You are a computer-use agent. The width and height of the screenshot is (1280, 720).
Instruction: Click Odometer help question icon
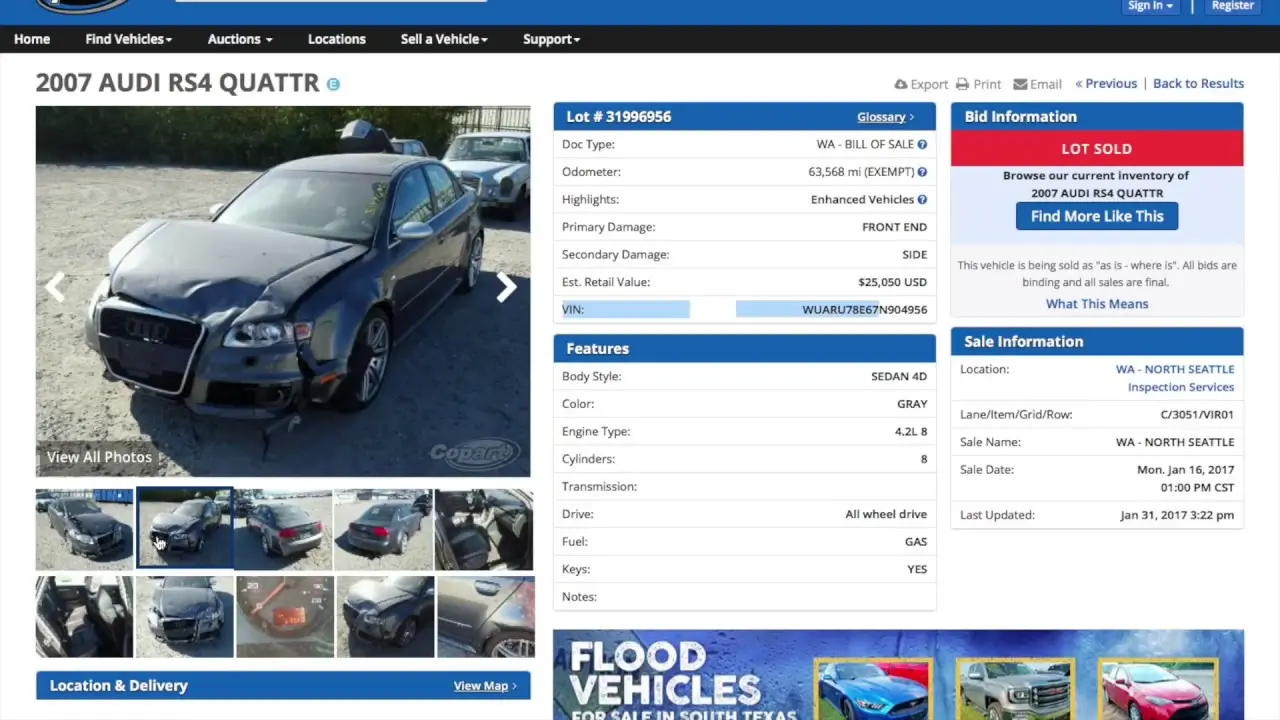(922, 172)
